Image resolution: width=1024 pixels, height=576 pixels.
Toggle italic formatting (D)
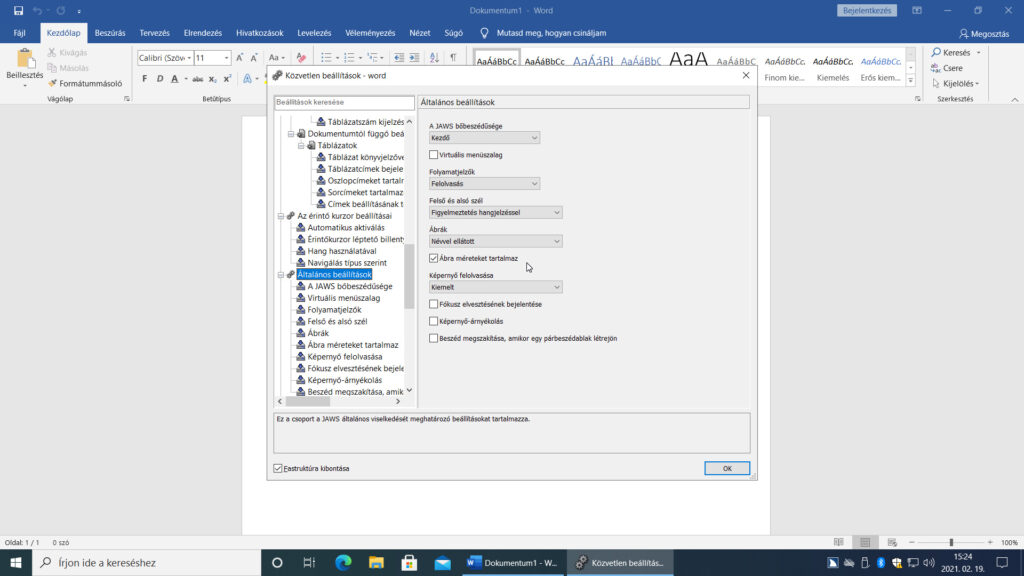[159, 79]
